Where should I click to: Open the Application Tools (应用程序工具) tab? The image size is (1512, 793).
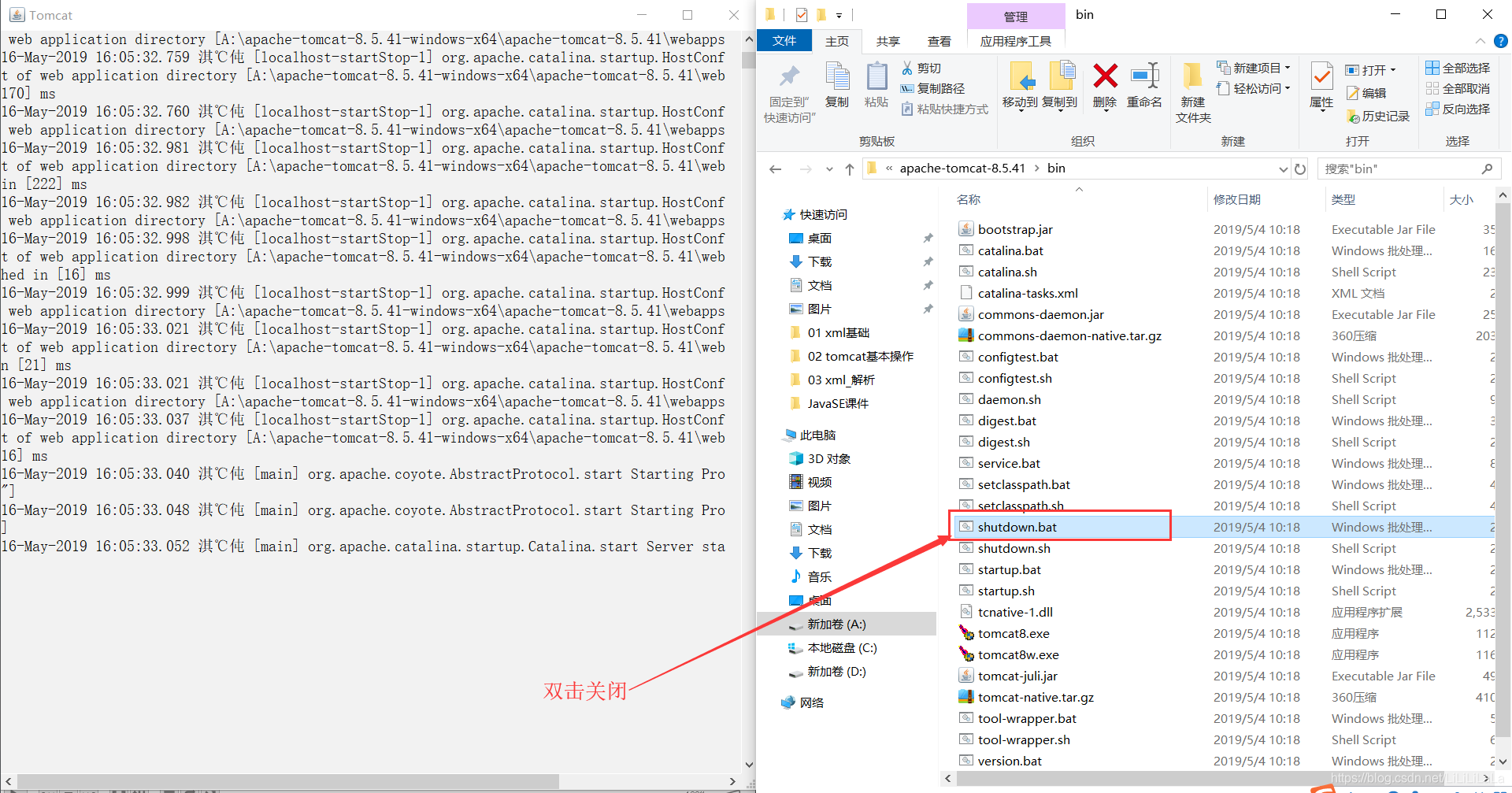(x=1016, y=41)
